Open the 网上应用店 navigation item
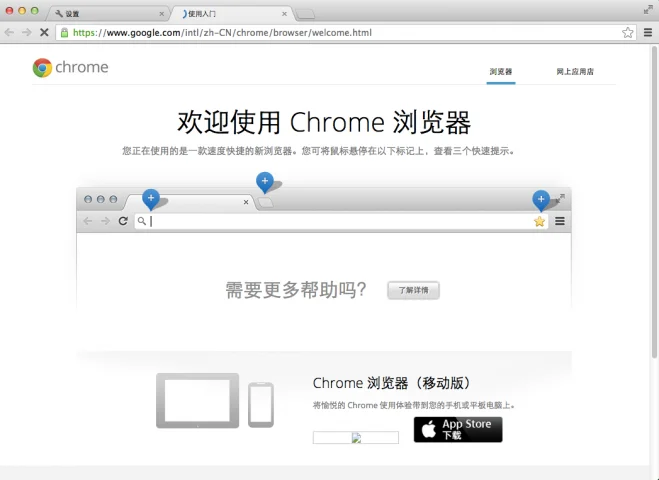This screenshot has width=659, height=480. tap(575, 71)
